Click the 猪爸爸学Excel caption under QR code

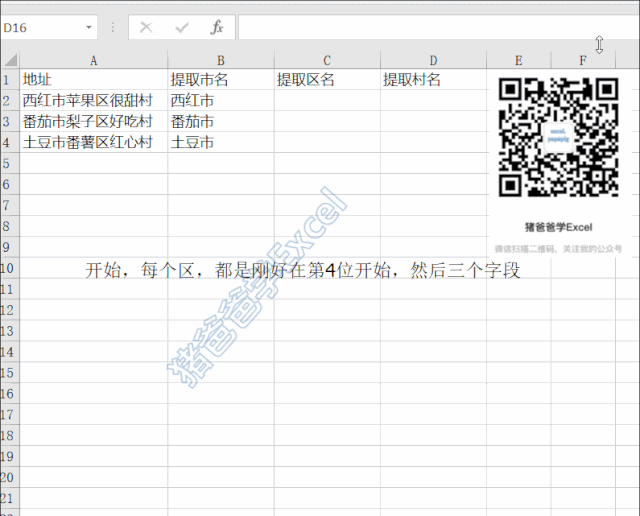[558, 227]
